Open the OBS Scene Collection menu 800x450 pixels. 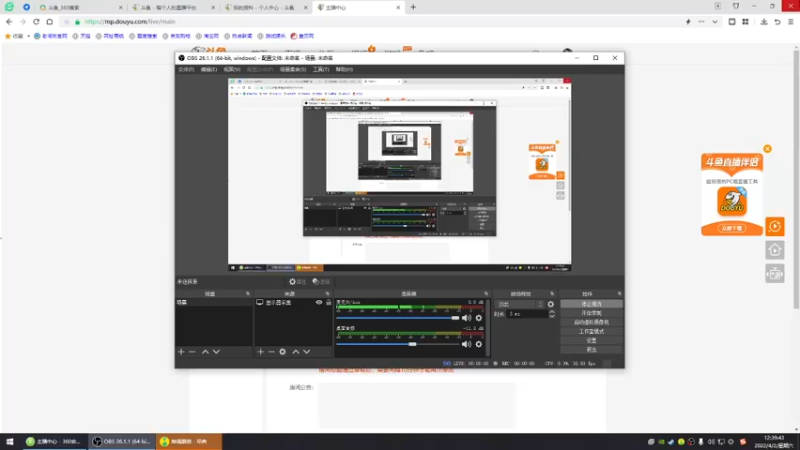[x=293, y=69]
